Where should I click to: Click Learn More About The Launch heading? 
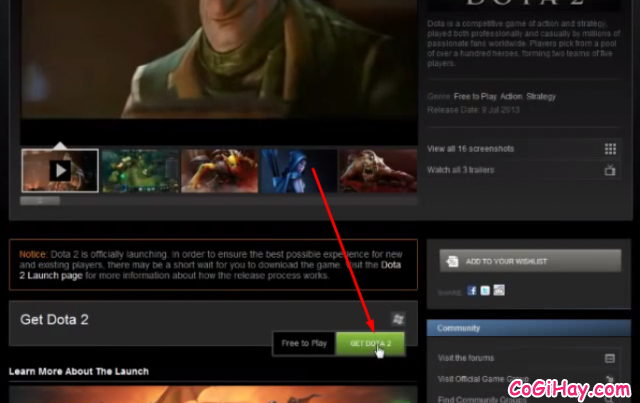[x=79, y=372]
